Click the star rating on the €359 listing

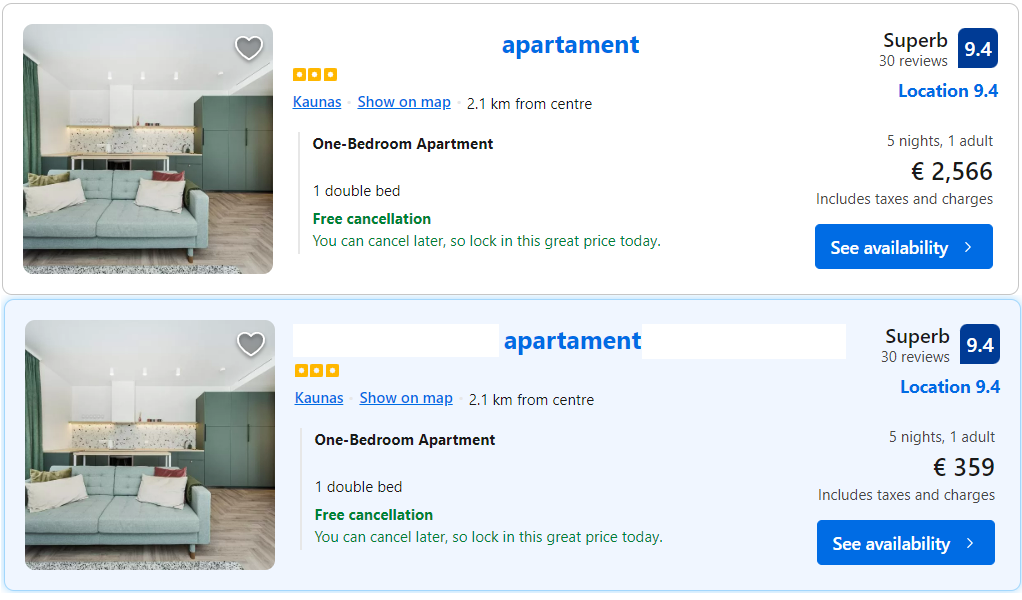[x=317, y=371]
